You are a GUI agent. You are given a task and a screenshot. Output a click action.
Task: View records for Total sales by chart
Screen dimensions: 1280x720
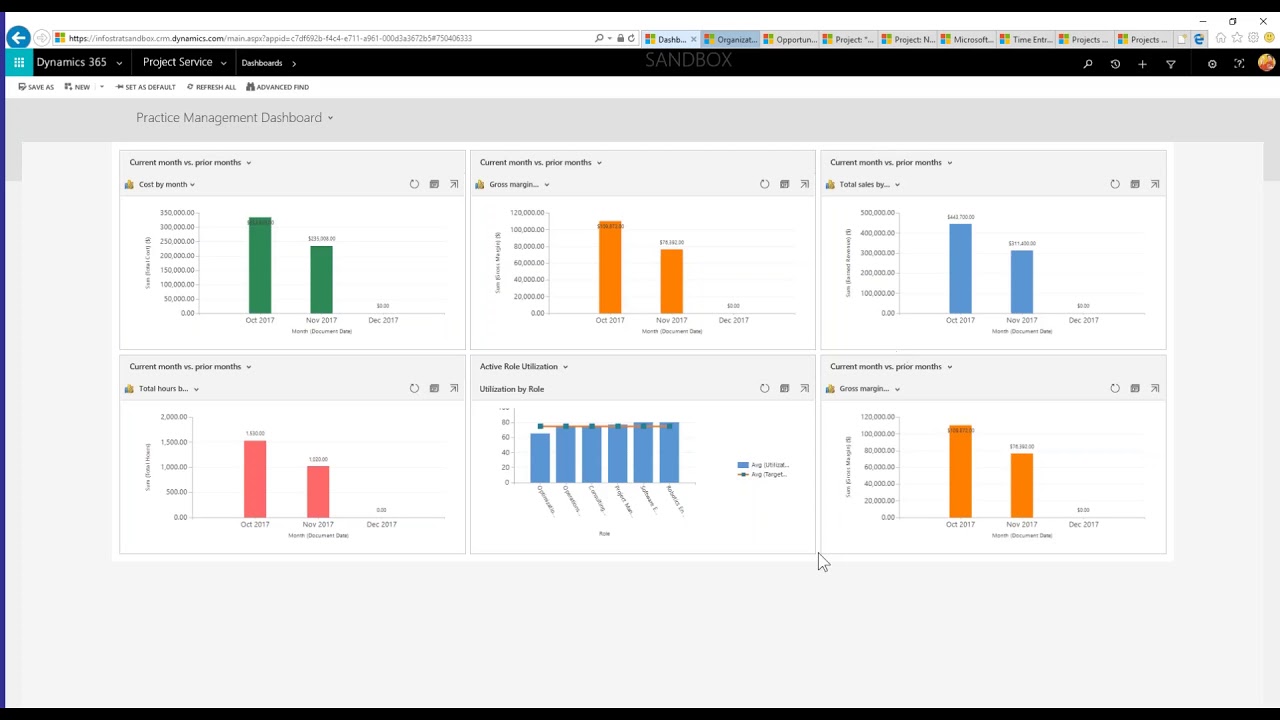click(x=1135, y=184)
